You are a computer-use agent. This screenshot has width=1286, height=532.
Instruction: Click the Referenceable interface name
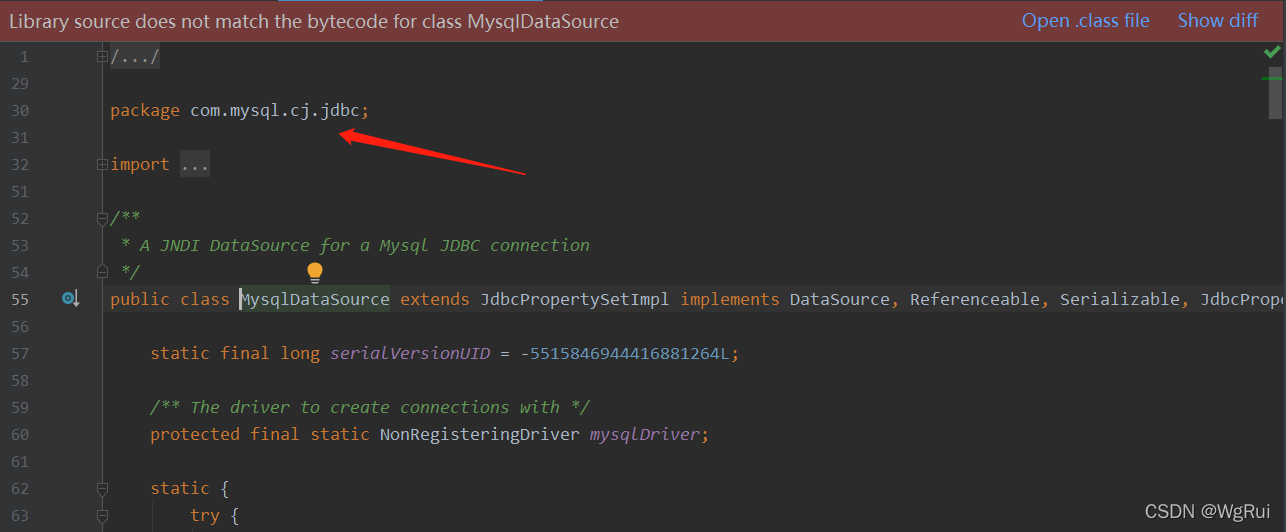click(974, 299)
